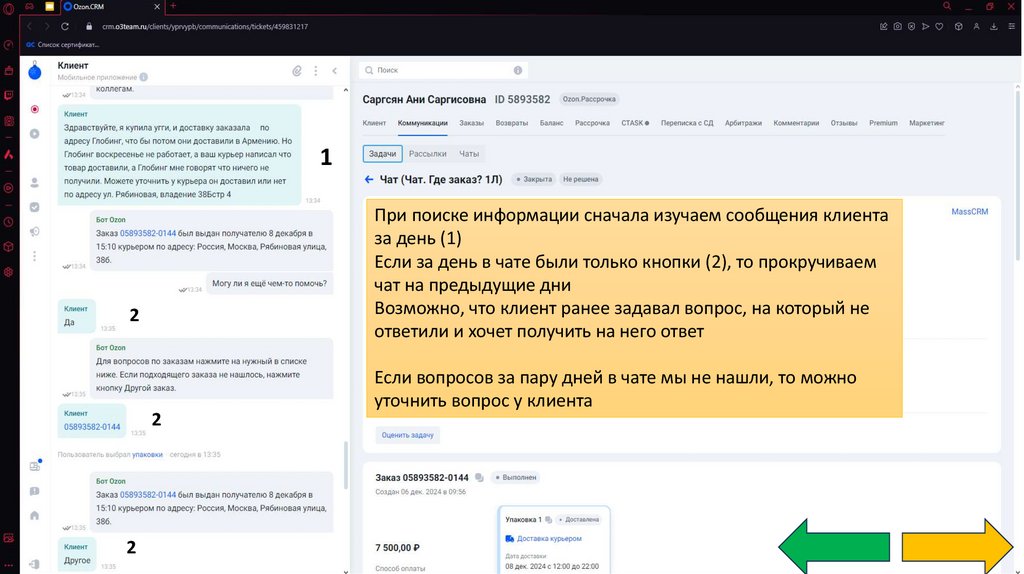Open the Переписка с СД tab

tap(687, 123)
